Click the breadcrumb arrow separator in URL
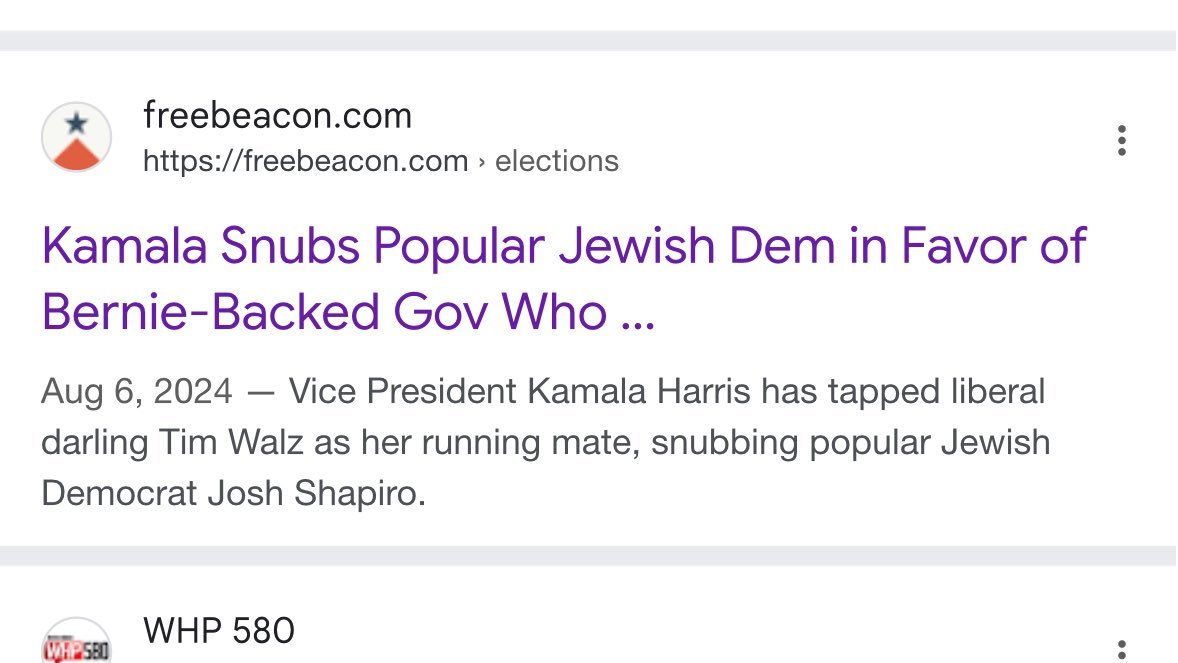The width and height of the screenshot is (1178, 663). click(x=482, y=161)
